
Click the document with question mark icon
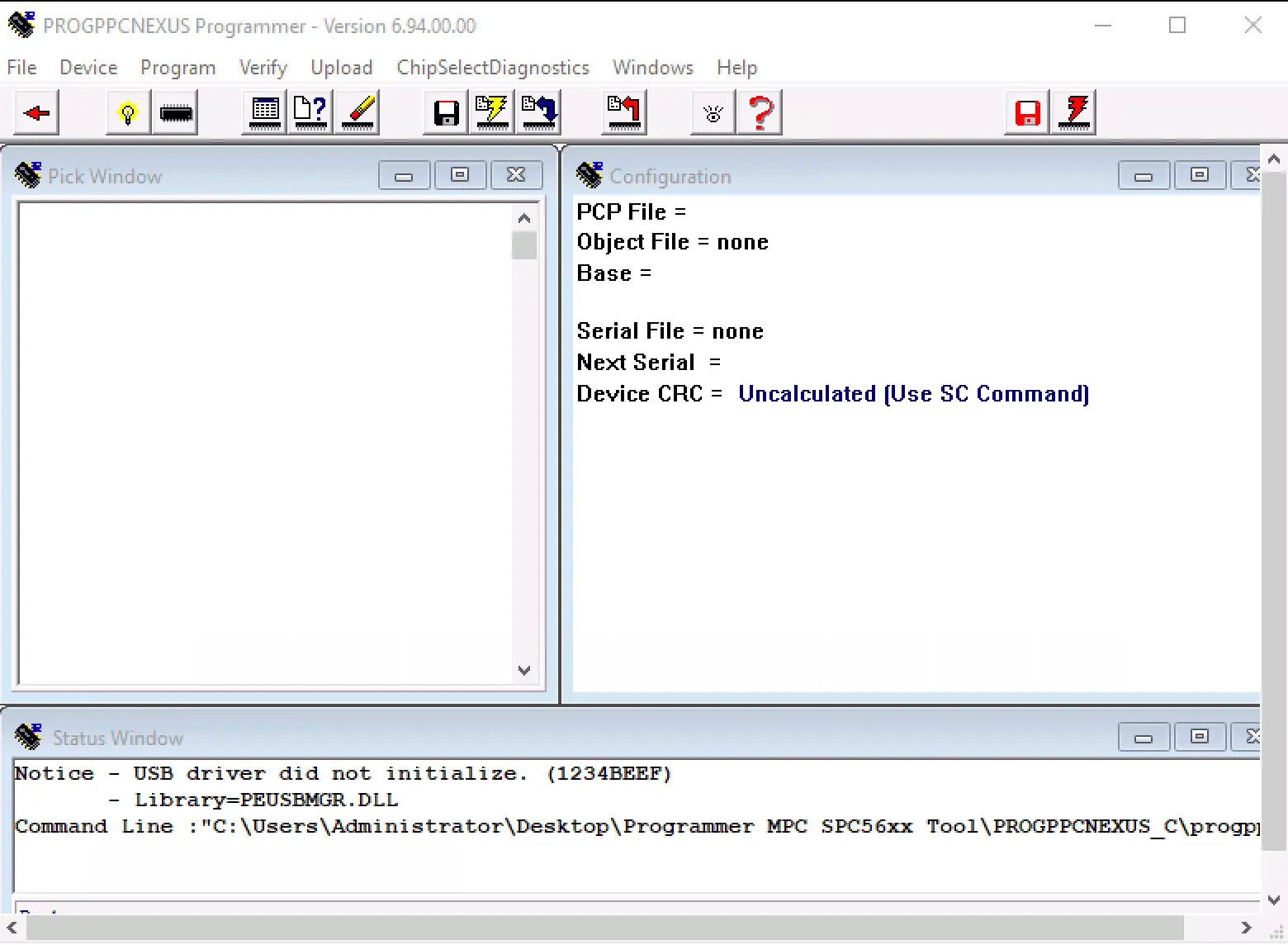(x=311, y=112)
